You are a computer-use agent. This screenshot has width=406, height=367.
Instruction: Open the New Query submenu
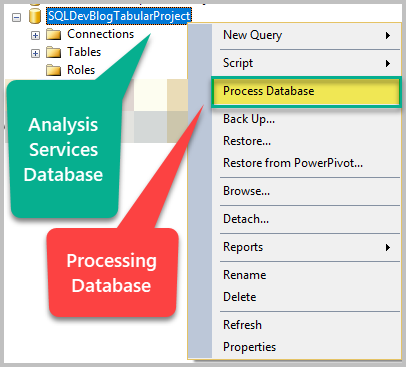[306, 35]
